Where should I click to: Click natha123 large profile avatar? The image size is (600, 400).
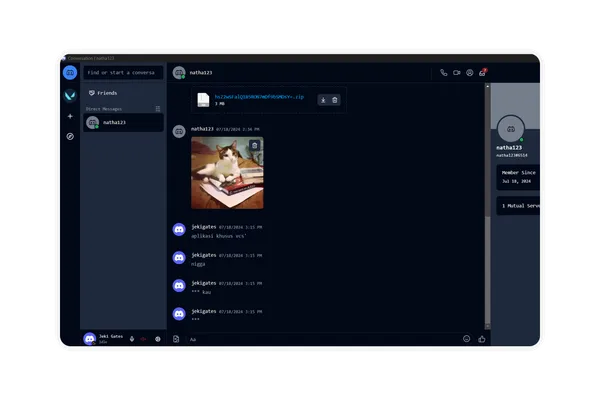[x=511, y=129]
